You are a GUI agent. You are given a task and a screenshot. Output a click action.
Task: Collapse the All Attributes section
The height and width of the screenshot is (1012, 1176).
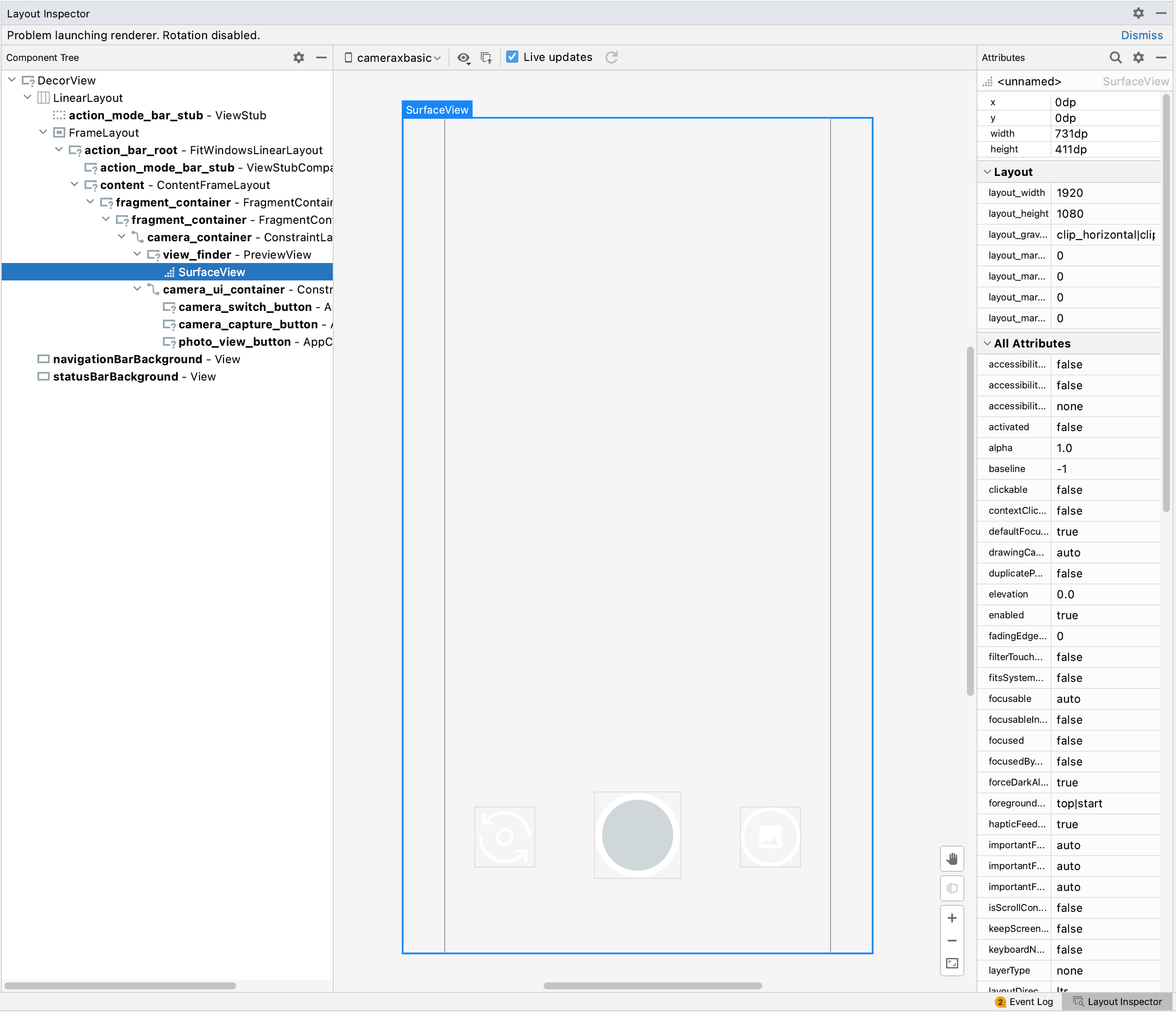pyautogui.click(x=987, y=344)
